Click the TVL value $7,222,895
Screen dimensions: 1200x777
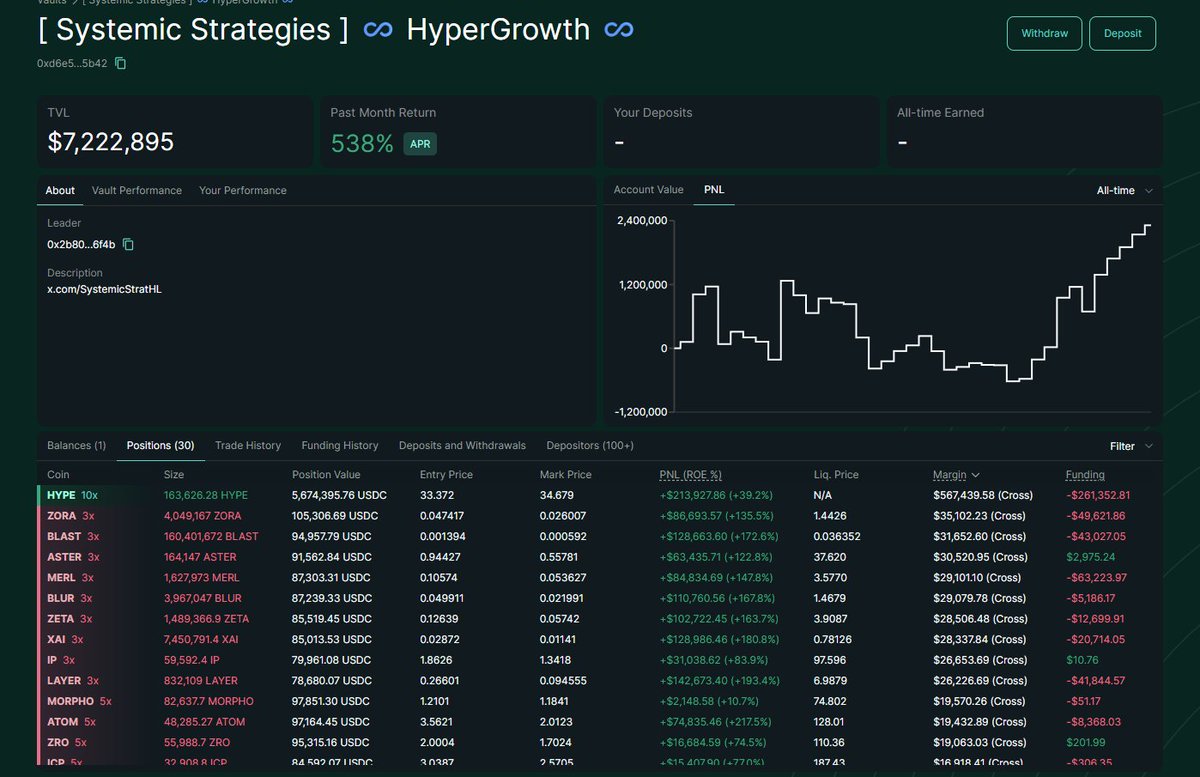pos(111,142)
